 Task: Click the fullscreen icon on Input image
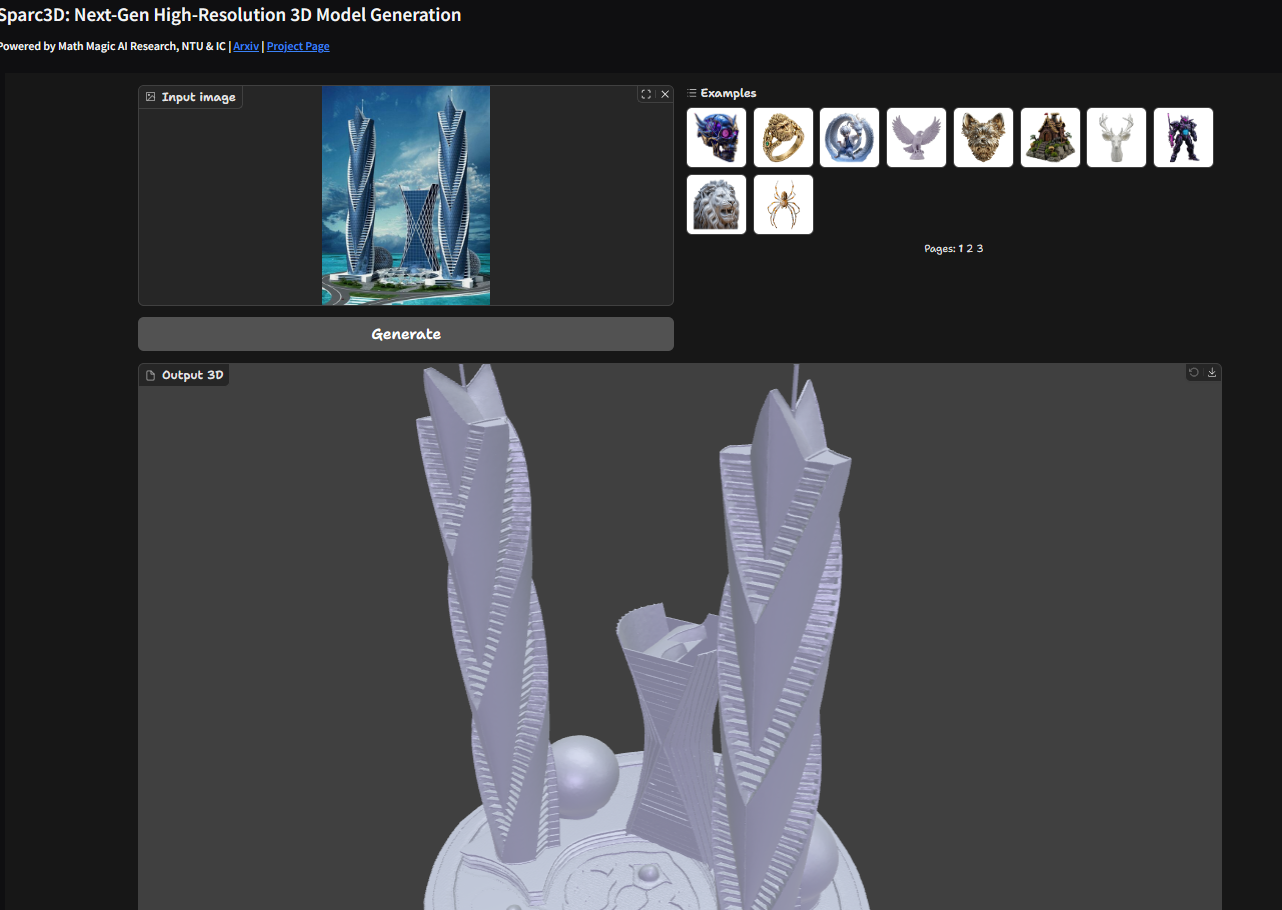tap(646, 95)
